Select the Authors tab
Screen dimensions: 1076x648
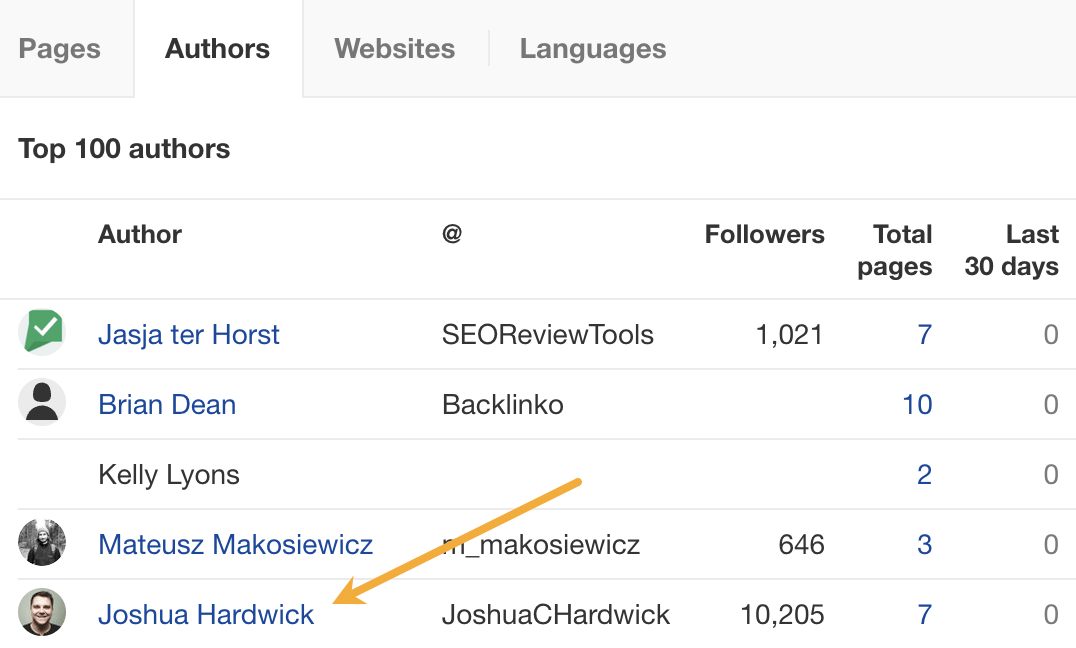point(217,48)
